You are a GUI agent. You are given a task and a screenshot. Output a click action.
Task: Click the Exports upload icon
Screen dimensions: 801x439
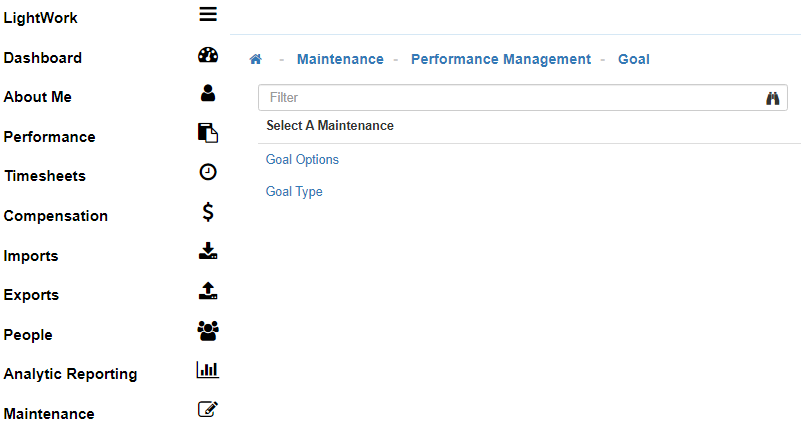coord(207,291)
